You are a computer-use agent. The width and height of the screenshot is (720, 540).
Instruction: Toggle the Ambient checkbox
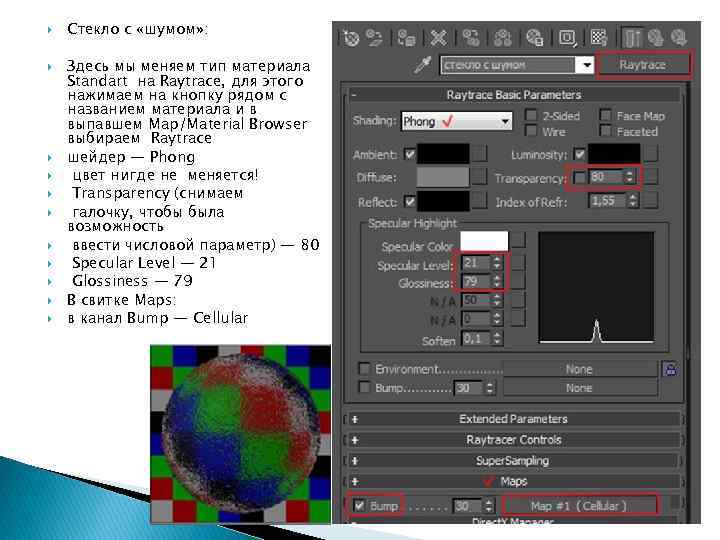(x=410, y=154)
